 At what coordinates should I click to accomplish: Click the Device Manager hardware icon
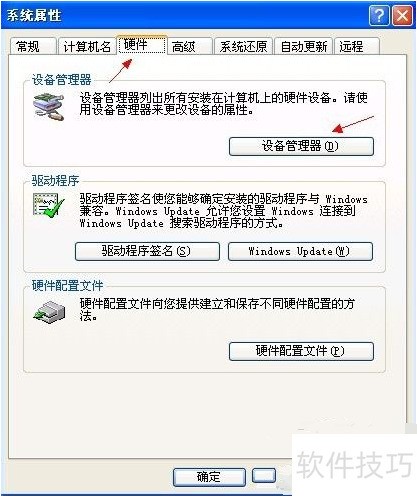[49, 107]
